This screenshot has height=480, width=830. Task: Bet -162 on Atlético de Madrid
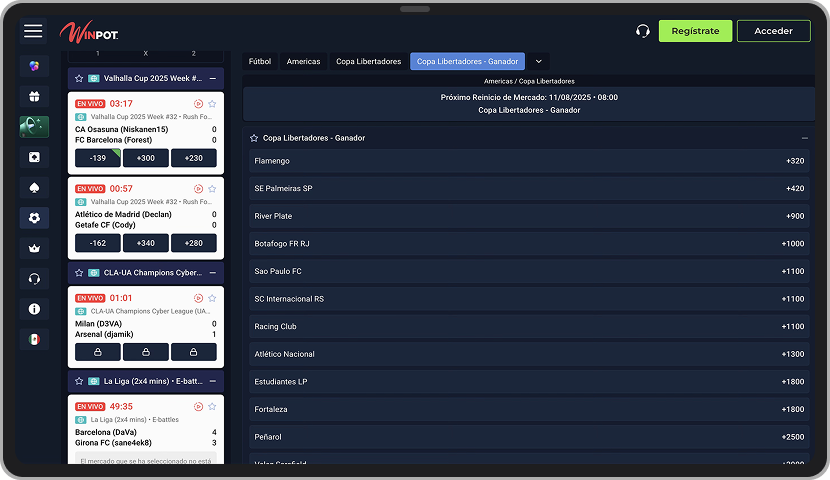(x=98, y=243)
